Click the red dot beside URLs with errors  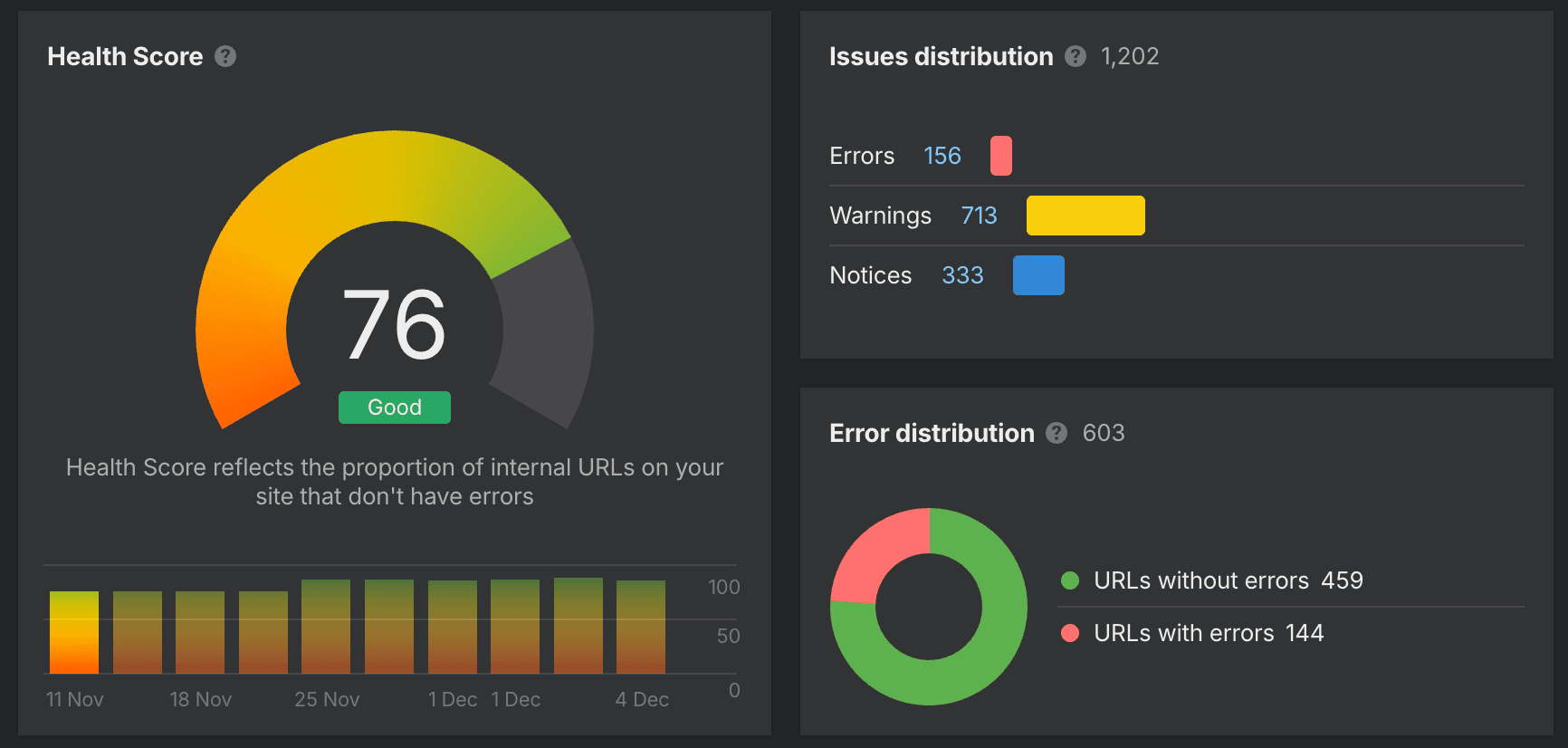click(x=1070, y=633)
